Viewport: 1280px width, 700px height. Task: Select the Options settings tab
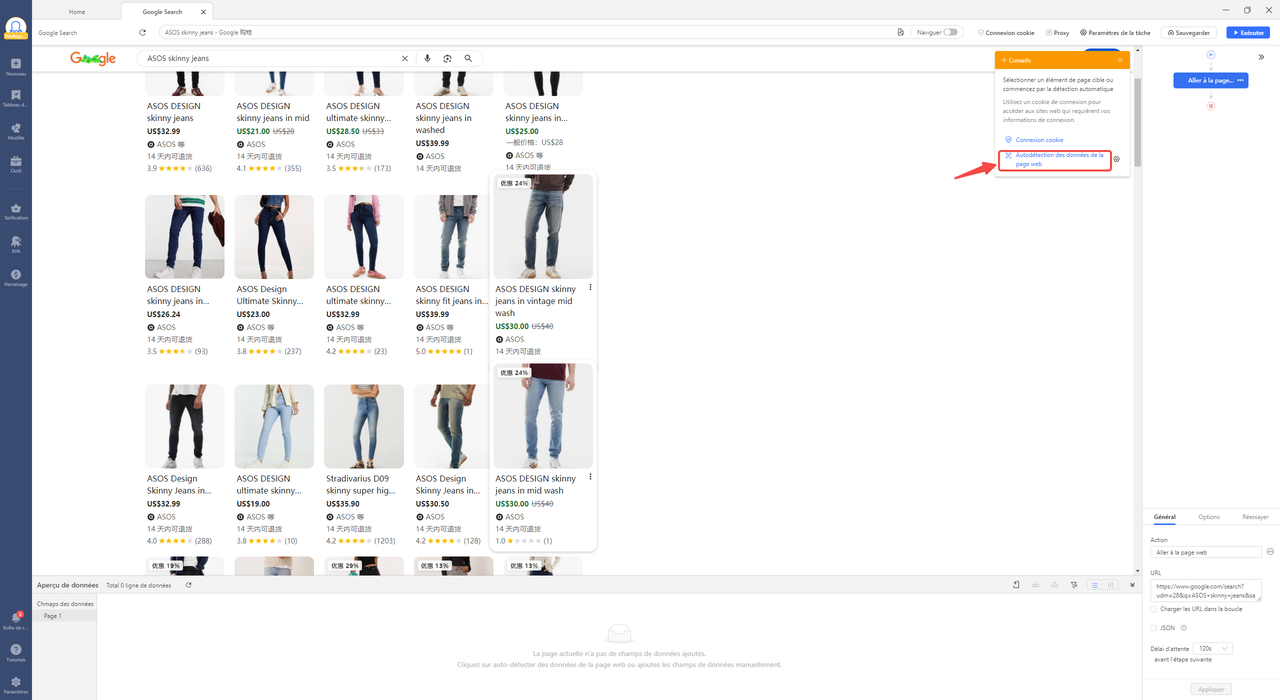click(x=1209, y=517)
